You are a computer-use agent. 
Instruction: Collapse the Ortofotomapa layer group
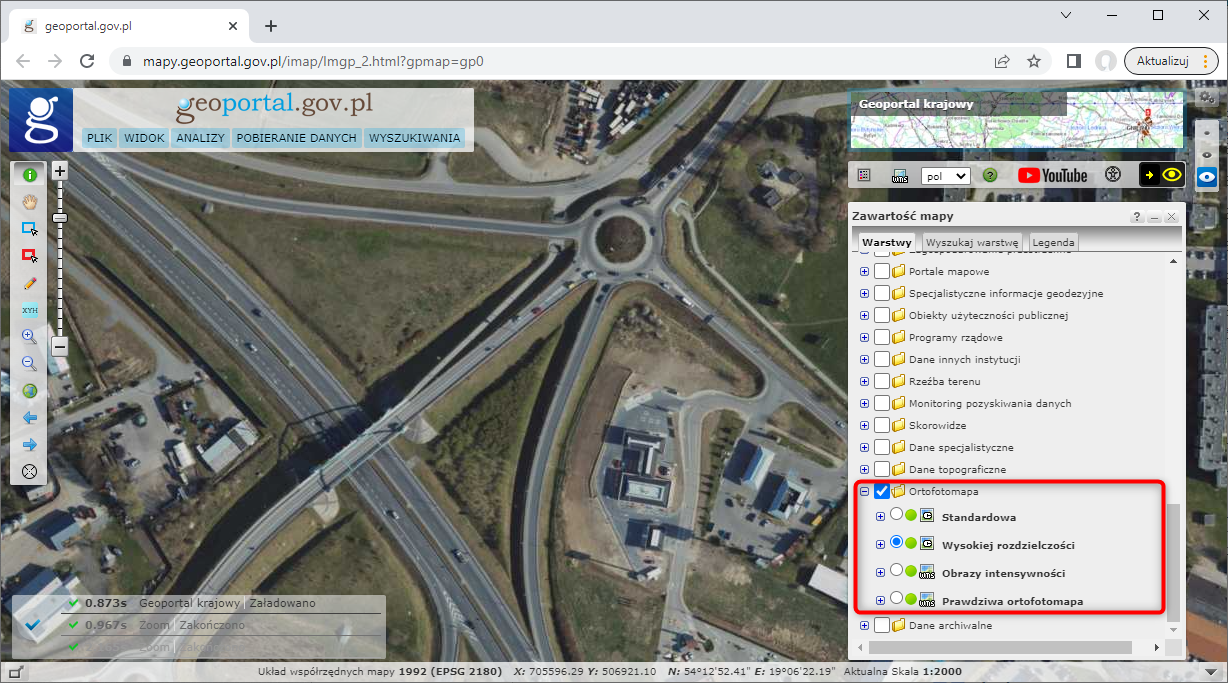865,492
